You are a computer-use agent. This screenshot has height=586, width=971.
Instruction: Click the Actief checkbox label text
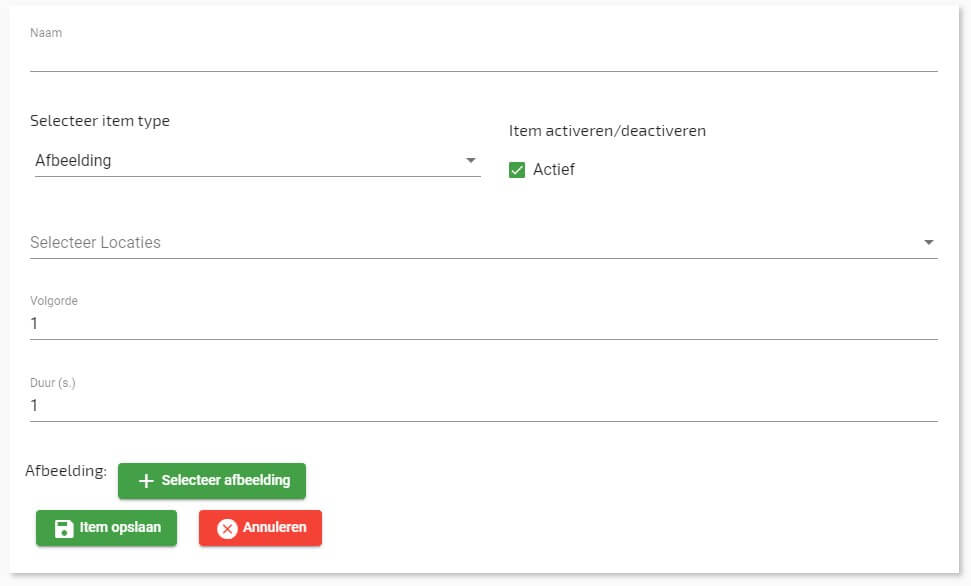554,170
